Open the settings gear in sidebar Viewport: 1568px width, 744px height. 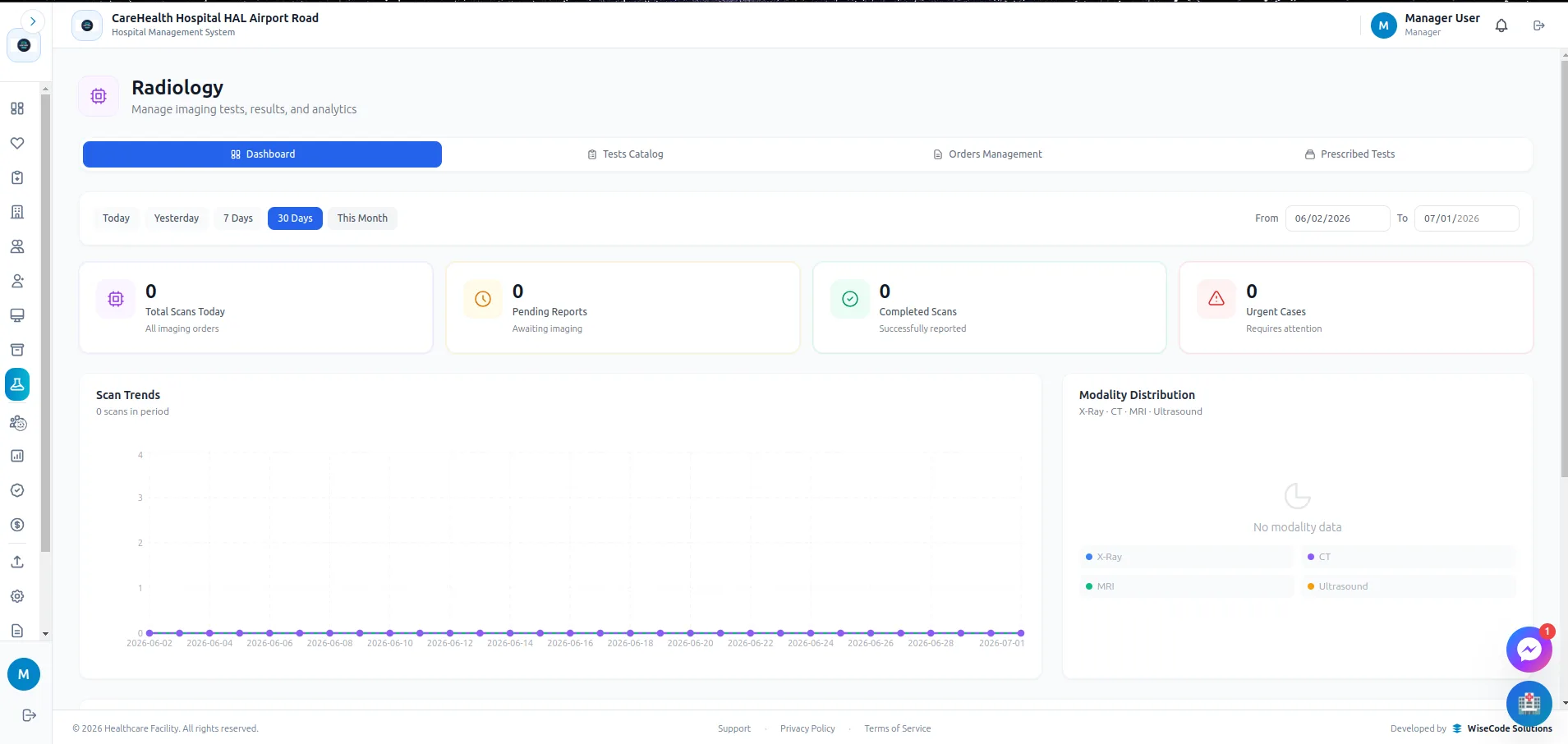coord(17,596)
